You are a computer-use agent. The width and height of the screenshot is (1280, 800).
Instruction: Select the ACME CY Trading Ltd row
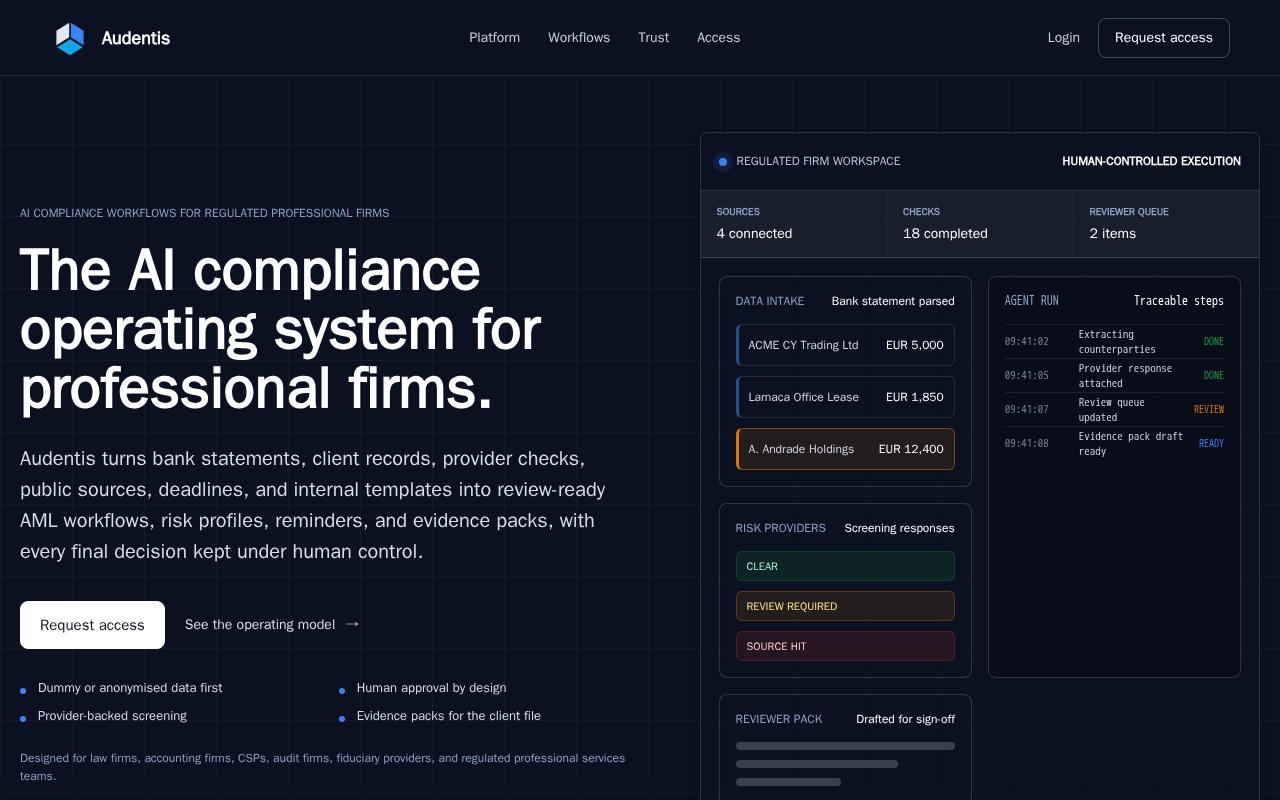click(845, 345)
